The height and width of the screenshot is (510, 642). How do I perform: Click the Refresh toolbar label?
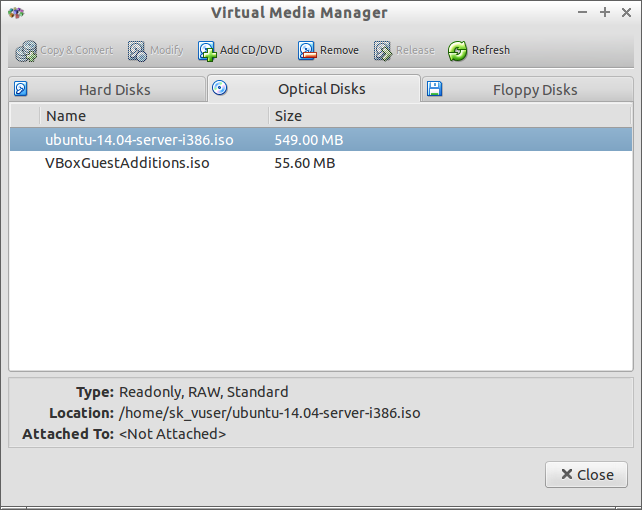point(491,50)
